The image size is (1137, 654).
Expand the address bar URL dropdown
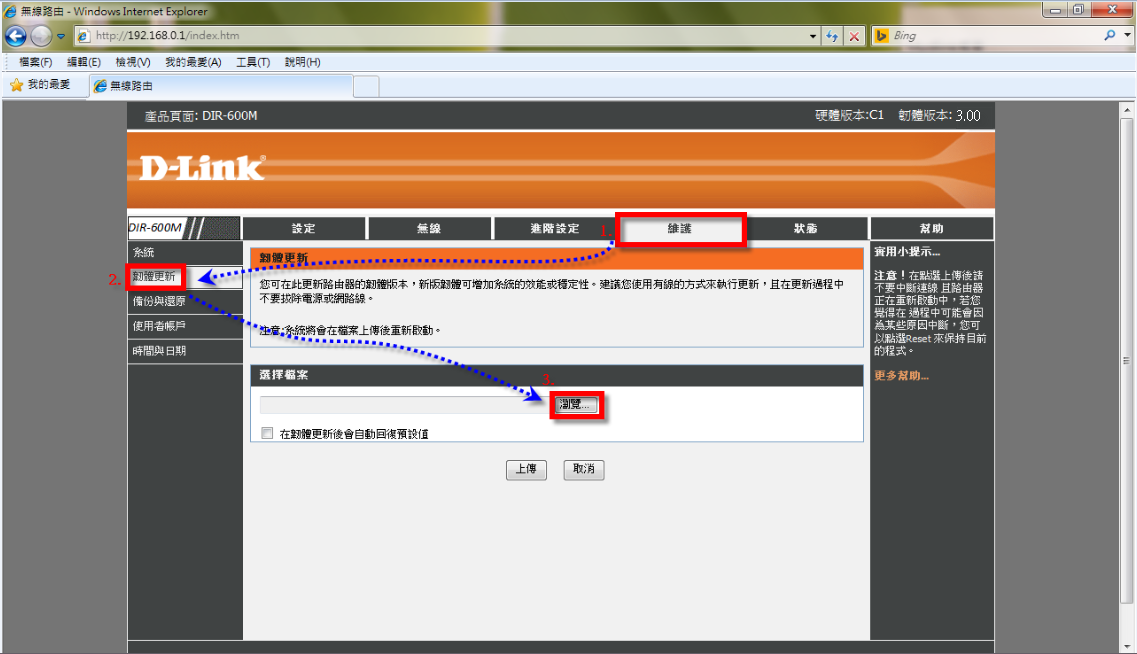(813, 36)
